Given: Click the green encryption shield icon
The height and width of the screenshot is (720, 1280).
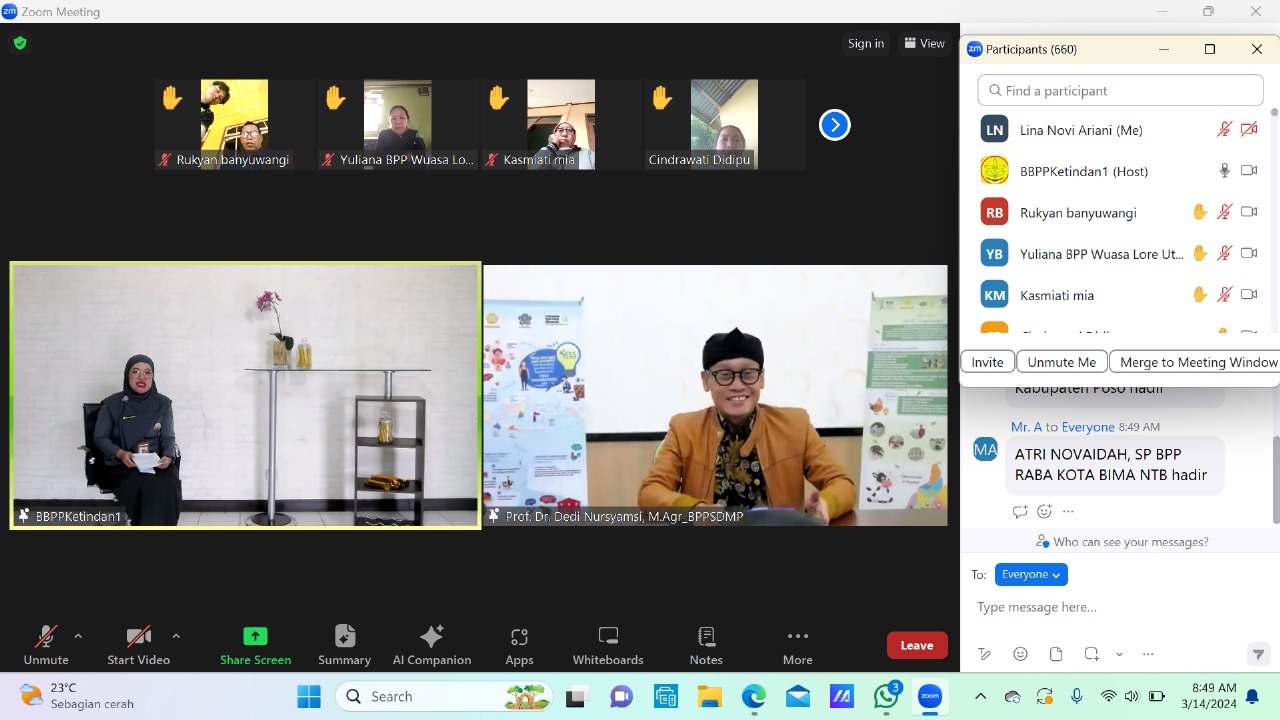Looking at the screenshot, I should 20,43.
